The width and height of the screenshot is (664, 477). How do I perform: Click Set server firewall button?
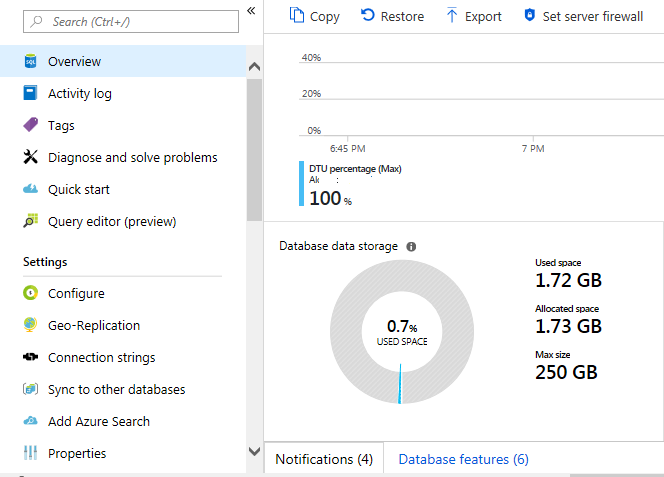pyautogui.click(x=584, y=16)
